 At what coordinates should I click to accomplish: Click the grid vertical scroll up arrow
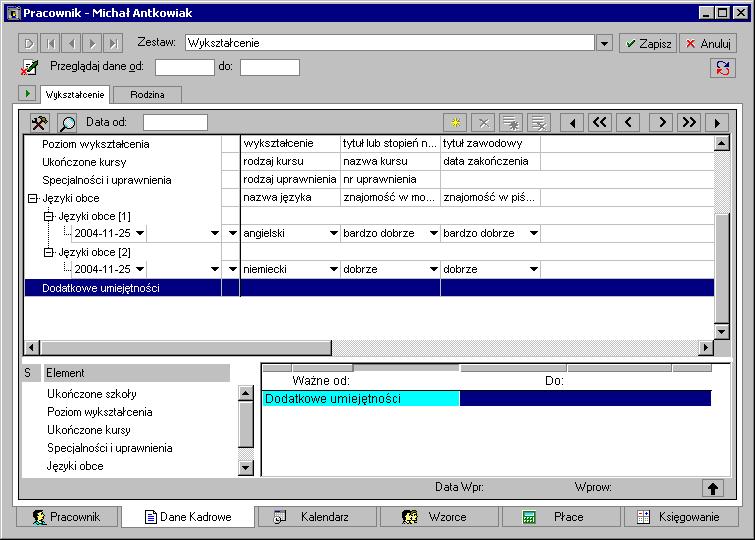point(721,143)
